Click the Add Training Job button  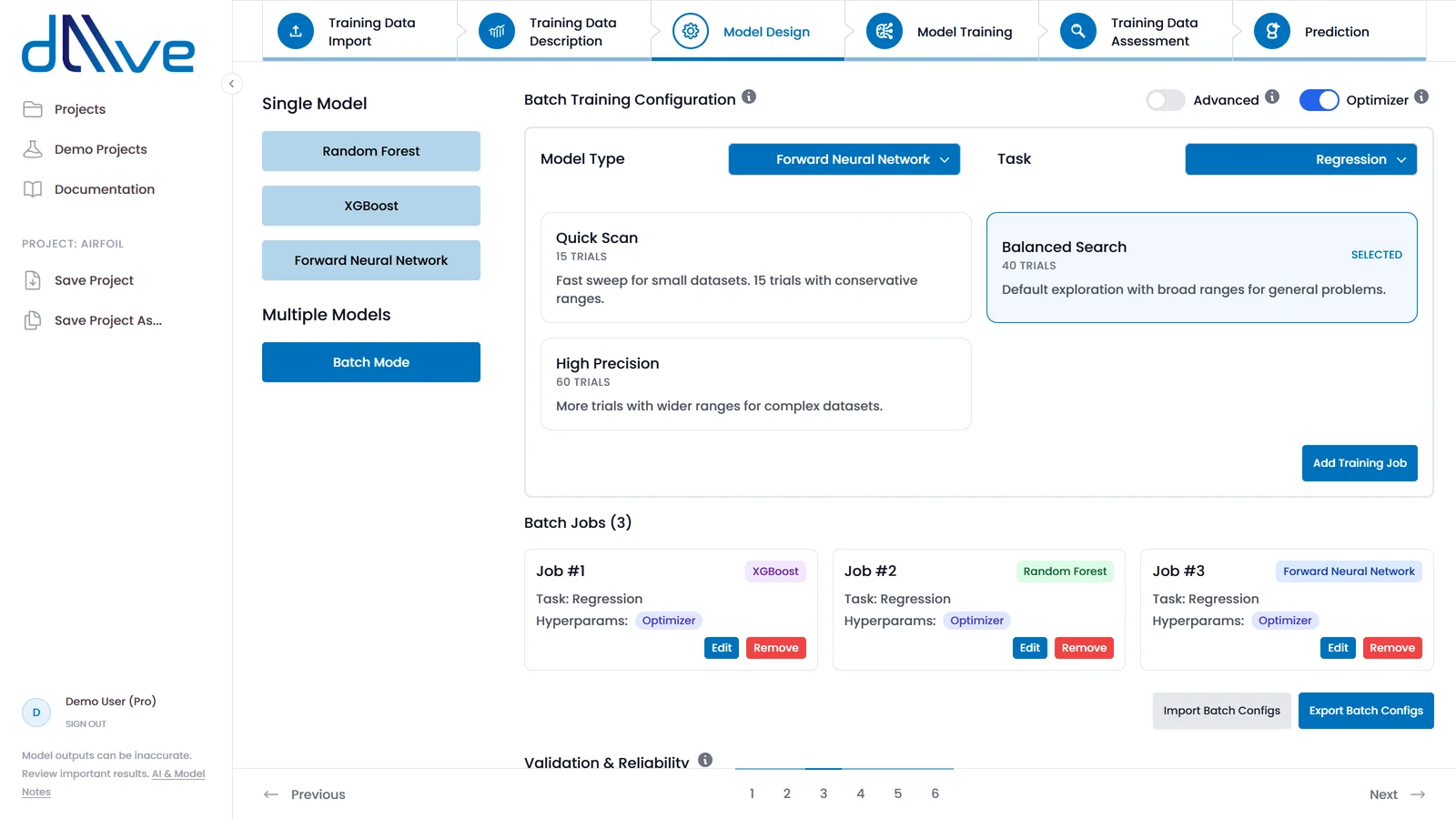click(1360, 463)
